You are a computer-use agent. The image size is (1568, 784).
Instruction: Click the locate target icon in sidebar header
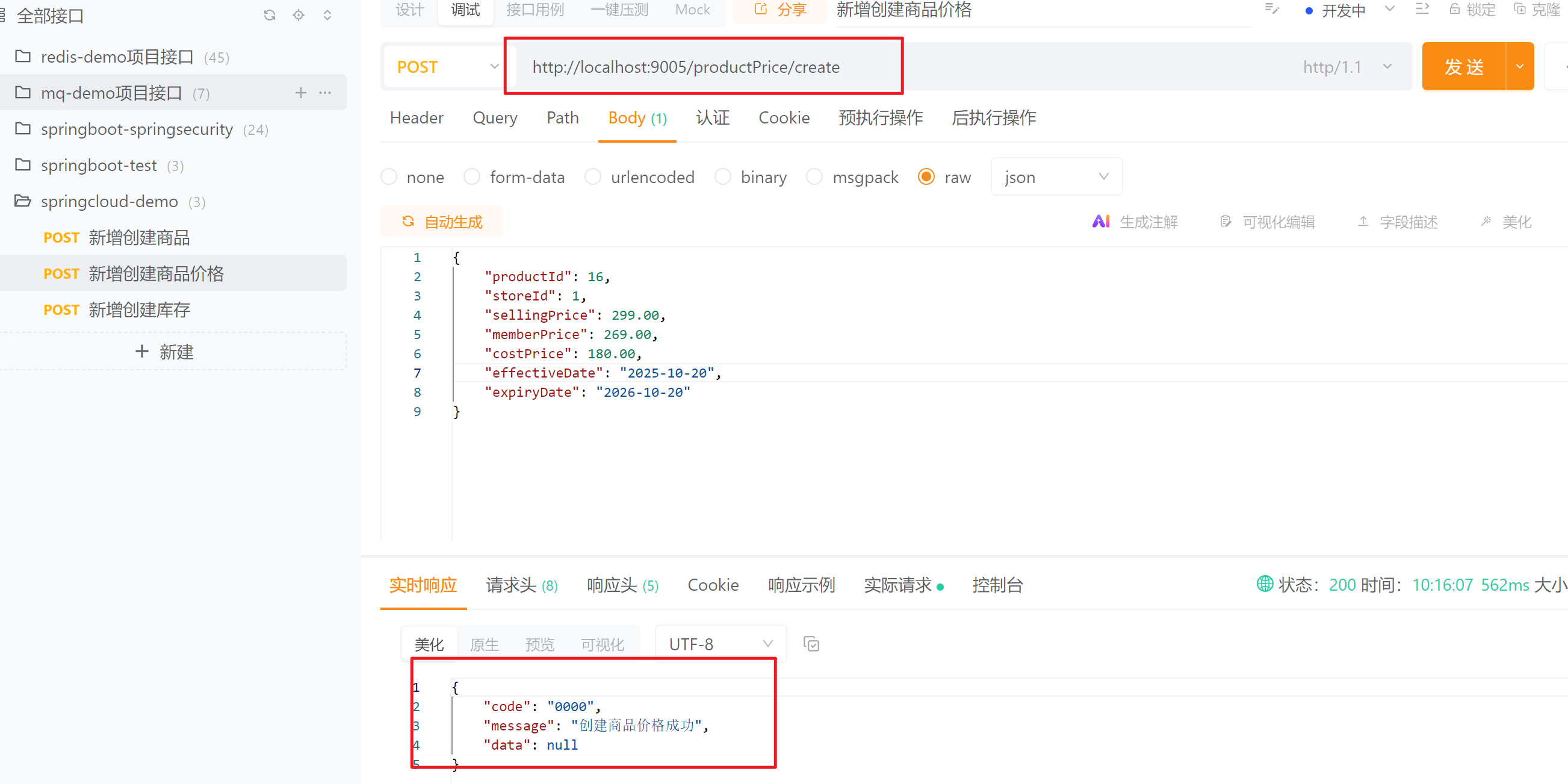pyautogui.click(x=299, y=15)
